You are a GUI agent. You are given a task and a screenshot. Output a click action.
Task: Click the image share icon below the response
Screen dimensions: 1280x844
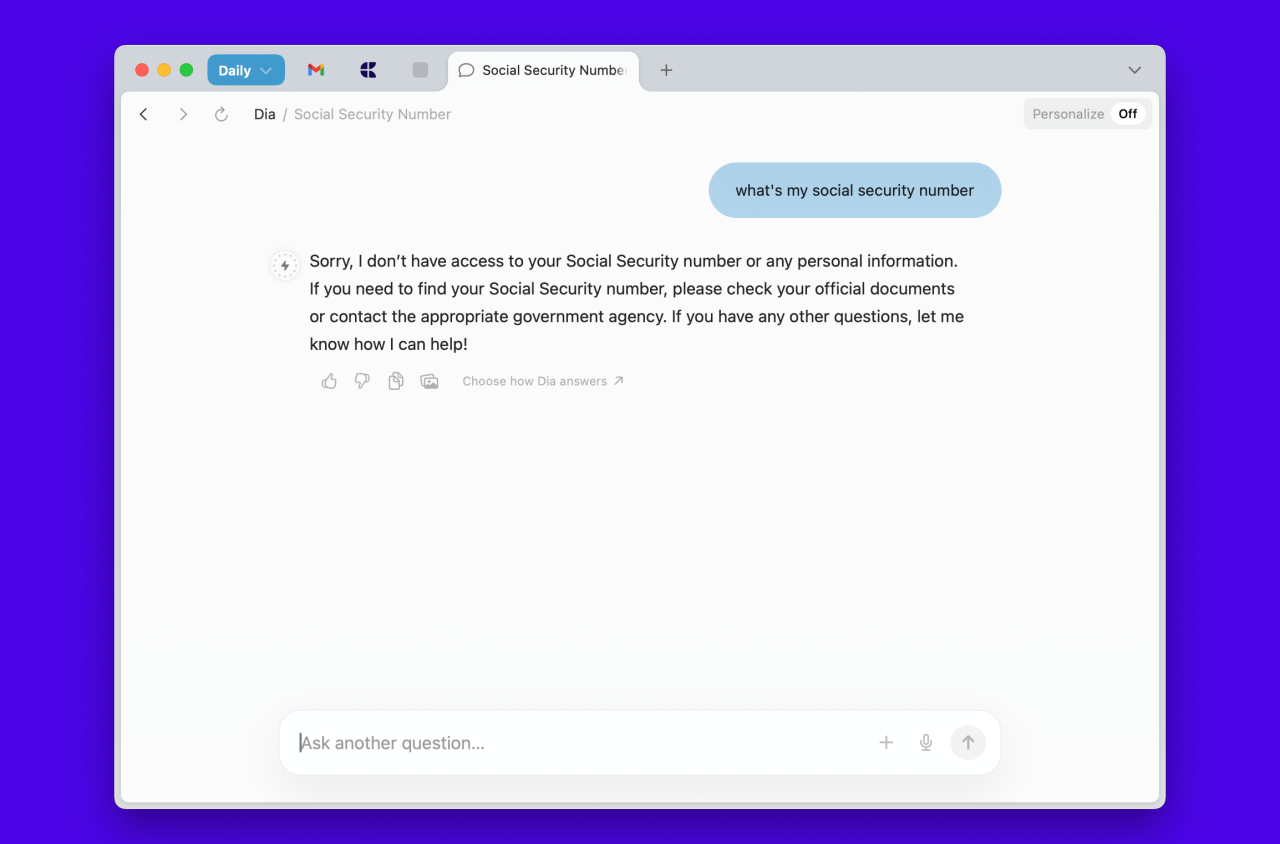point(430,381)
